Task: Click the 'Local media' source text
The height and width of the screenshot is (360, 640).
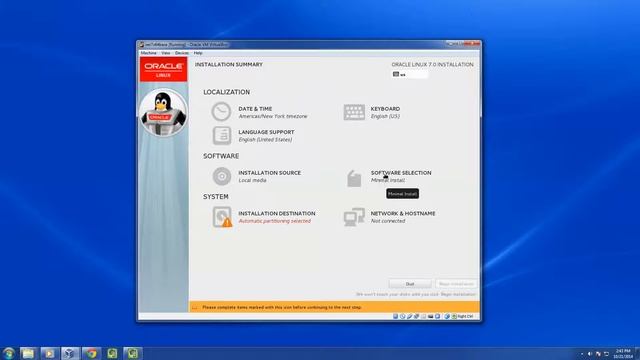Action: point(252,180)
